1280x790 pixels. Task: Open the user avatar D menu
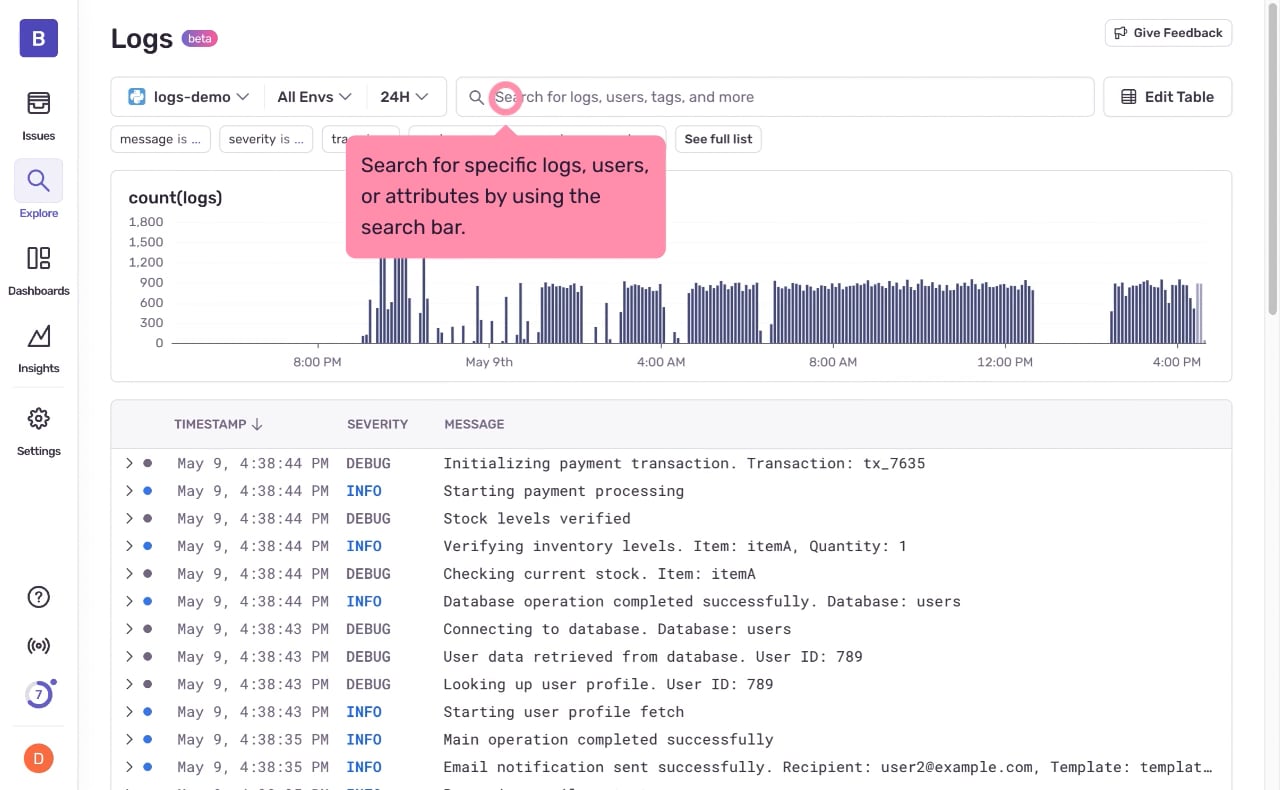pyautogui.click(x=38, y=758)
